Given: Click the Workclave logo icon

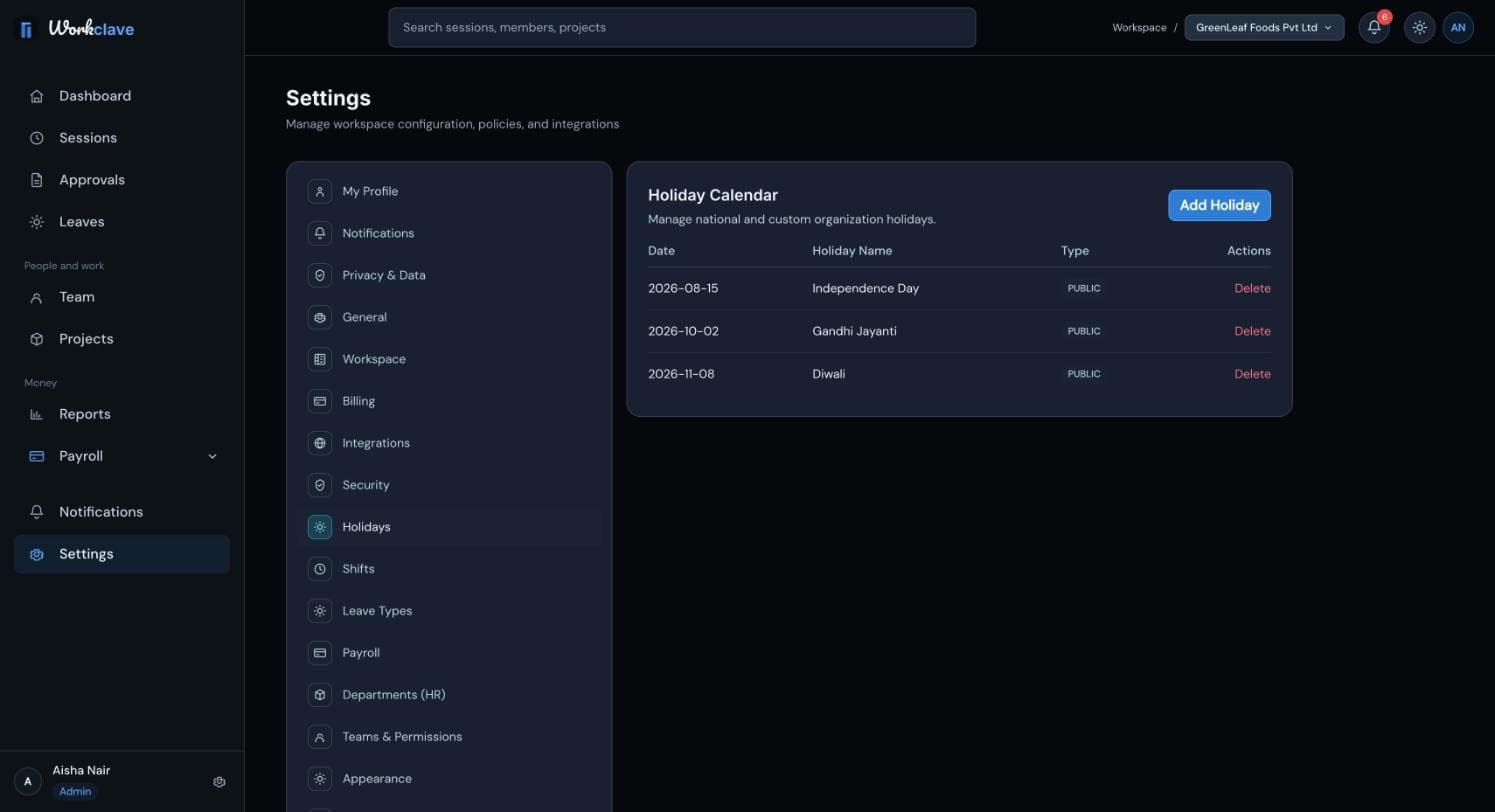Looking at the screenshot, I should pyautogui.click(x=26, y=29).
